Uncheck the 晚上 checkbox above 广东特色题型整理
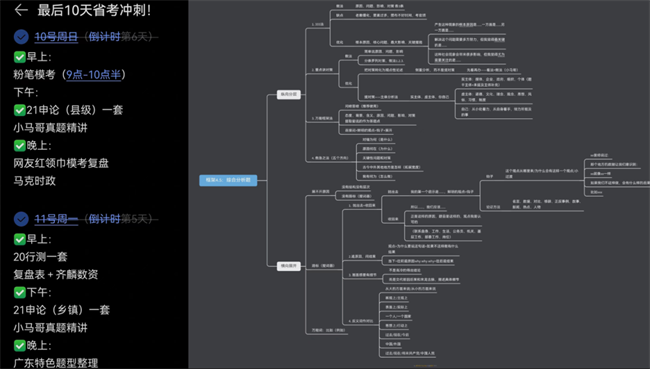650x369 pixels. [x=19, y=345]
